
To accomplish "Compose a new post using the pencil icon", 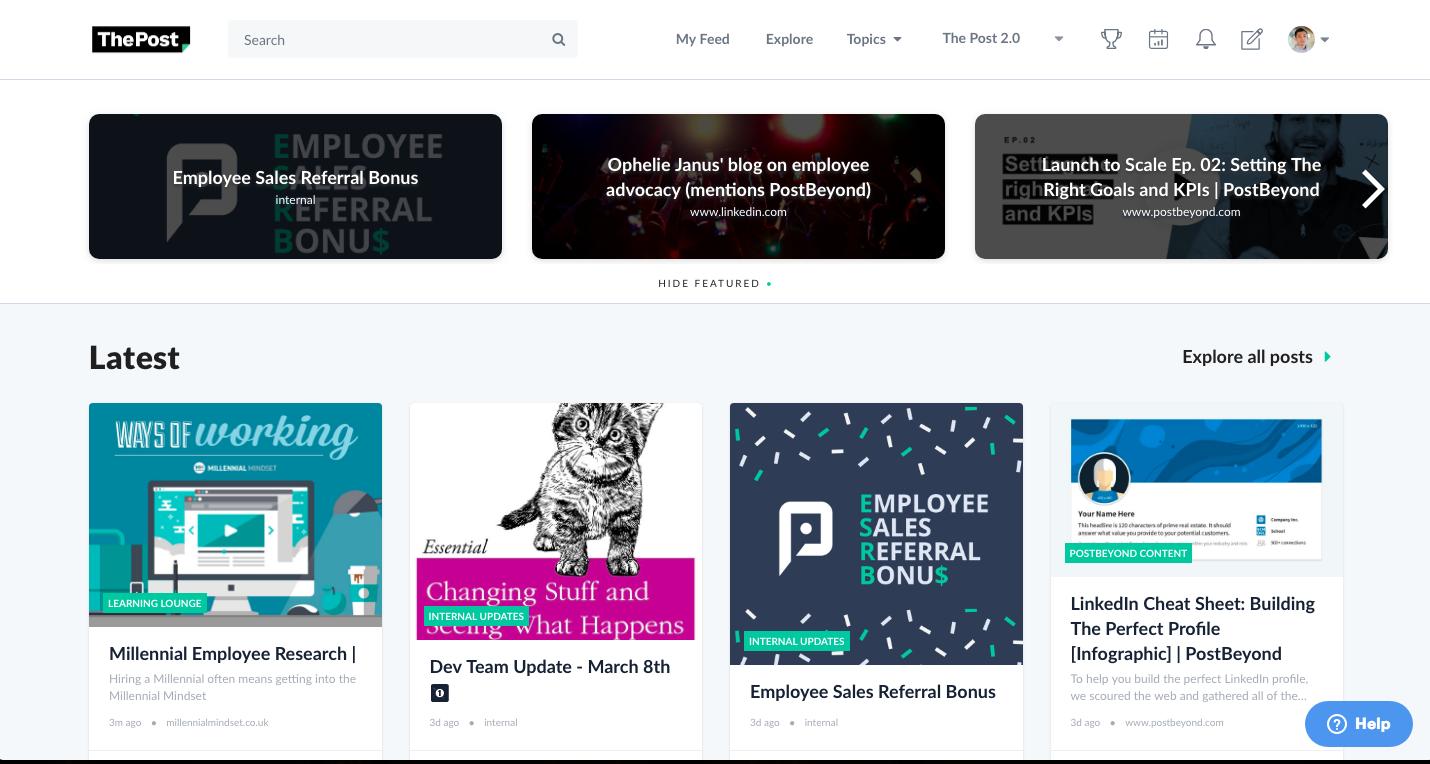I will 1251,39.
